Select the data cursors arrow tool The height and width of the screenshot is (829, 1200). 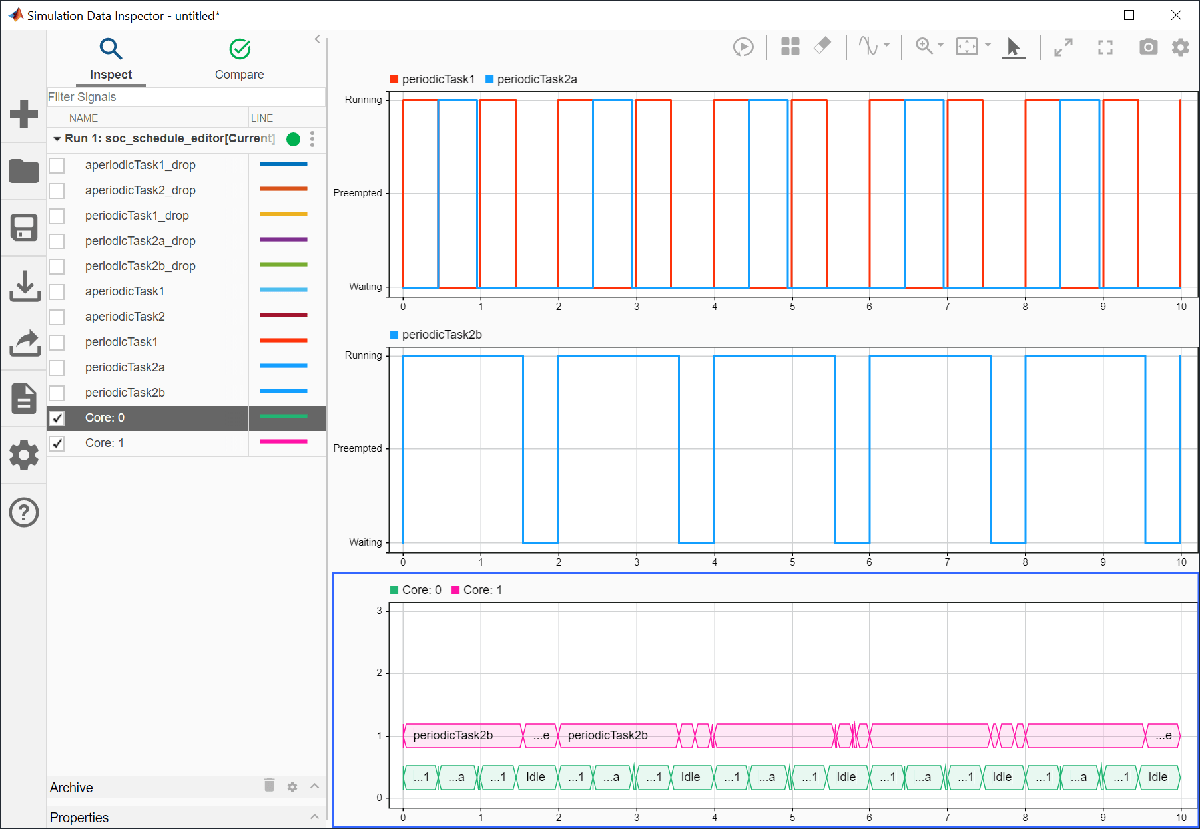click(1013, 47)
